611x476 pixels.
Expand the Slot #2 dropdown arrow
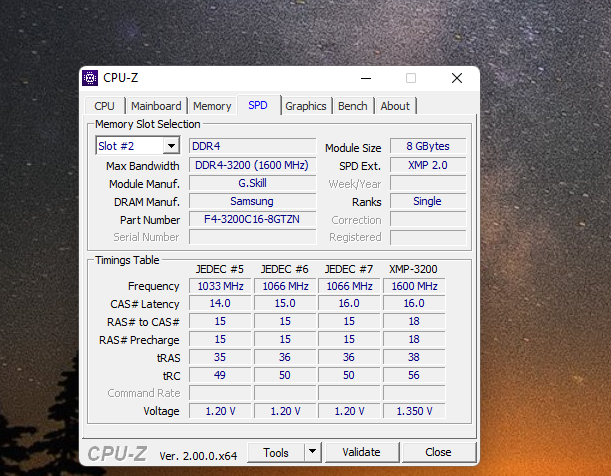(x=171, y=146)
